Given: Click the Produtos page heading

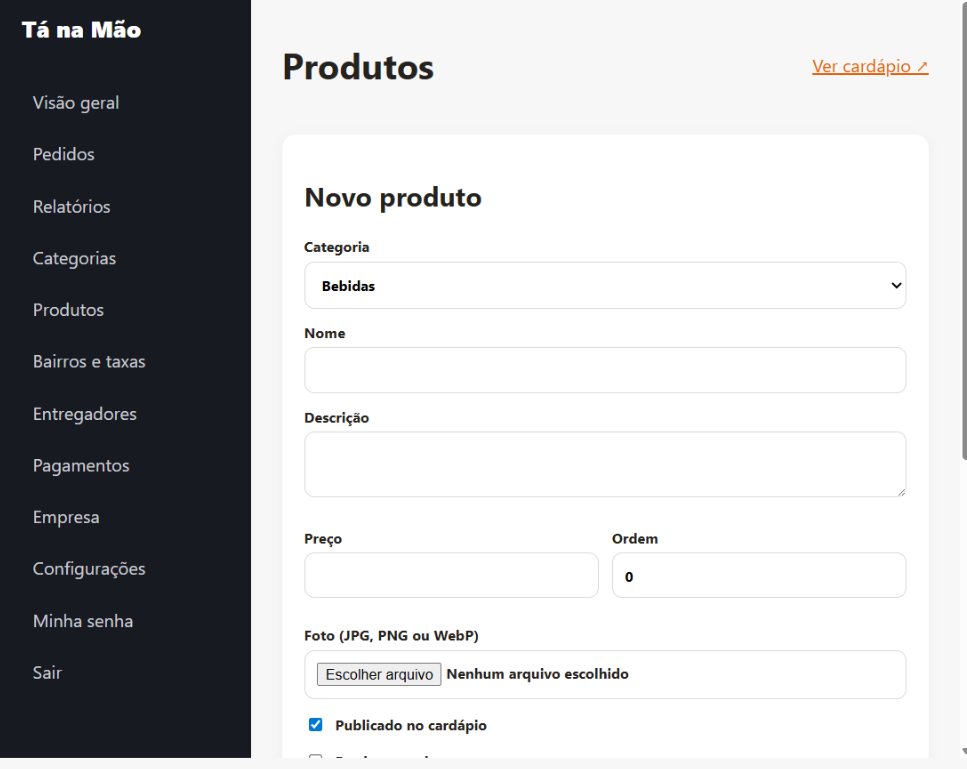Looking at the screenshot, I should pyautogui.click(x=358, y=67).
